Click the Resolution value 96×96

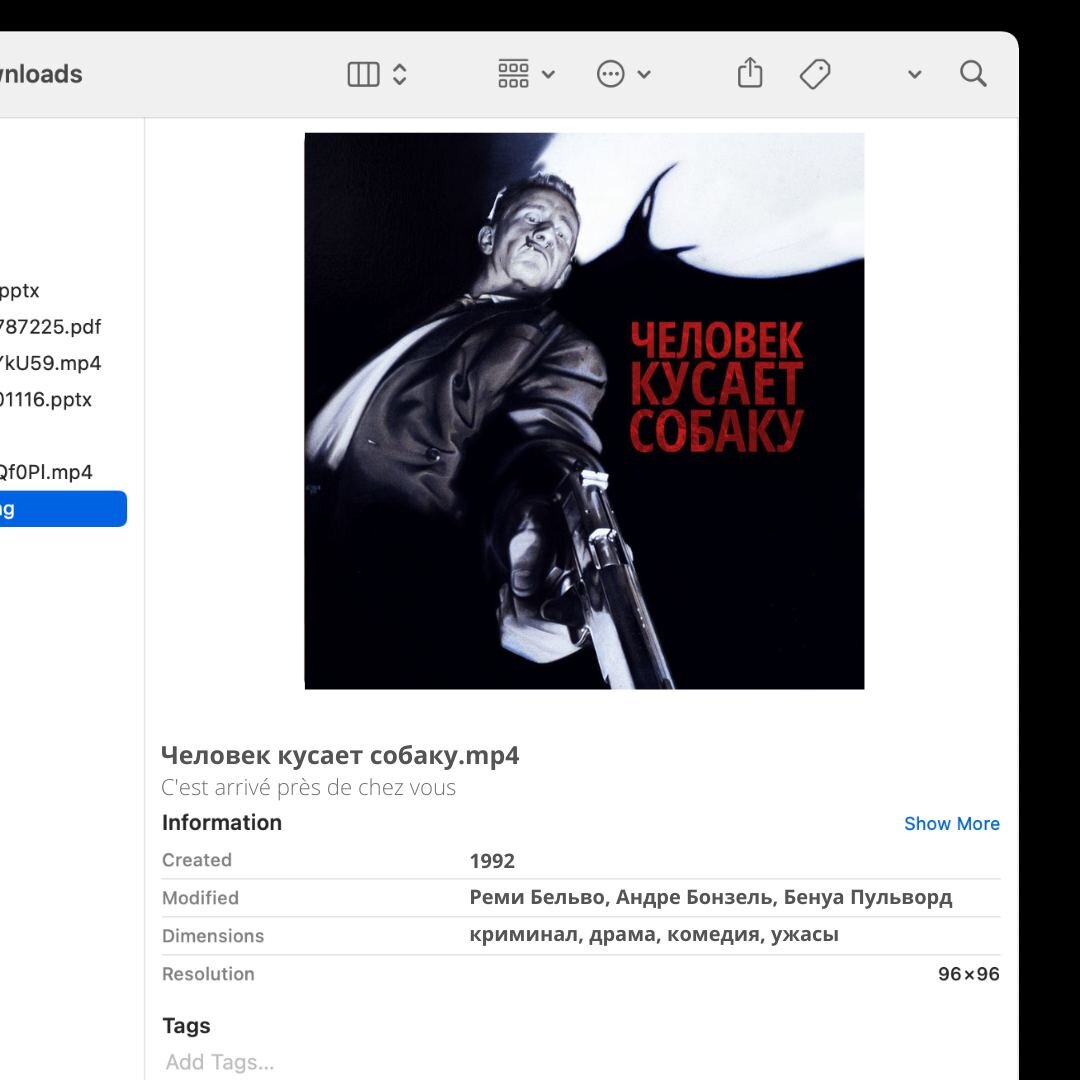[x=968, y=974]
